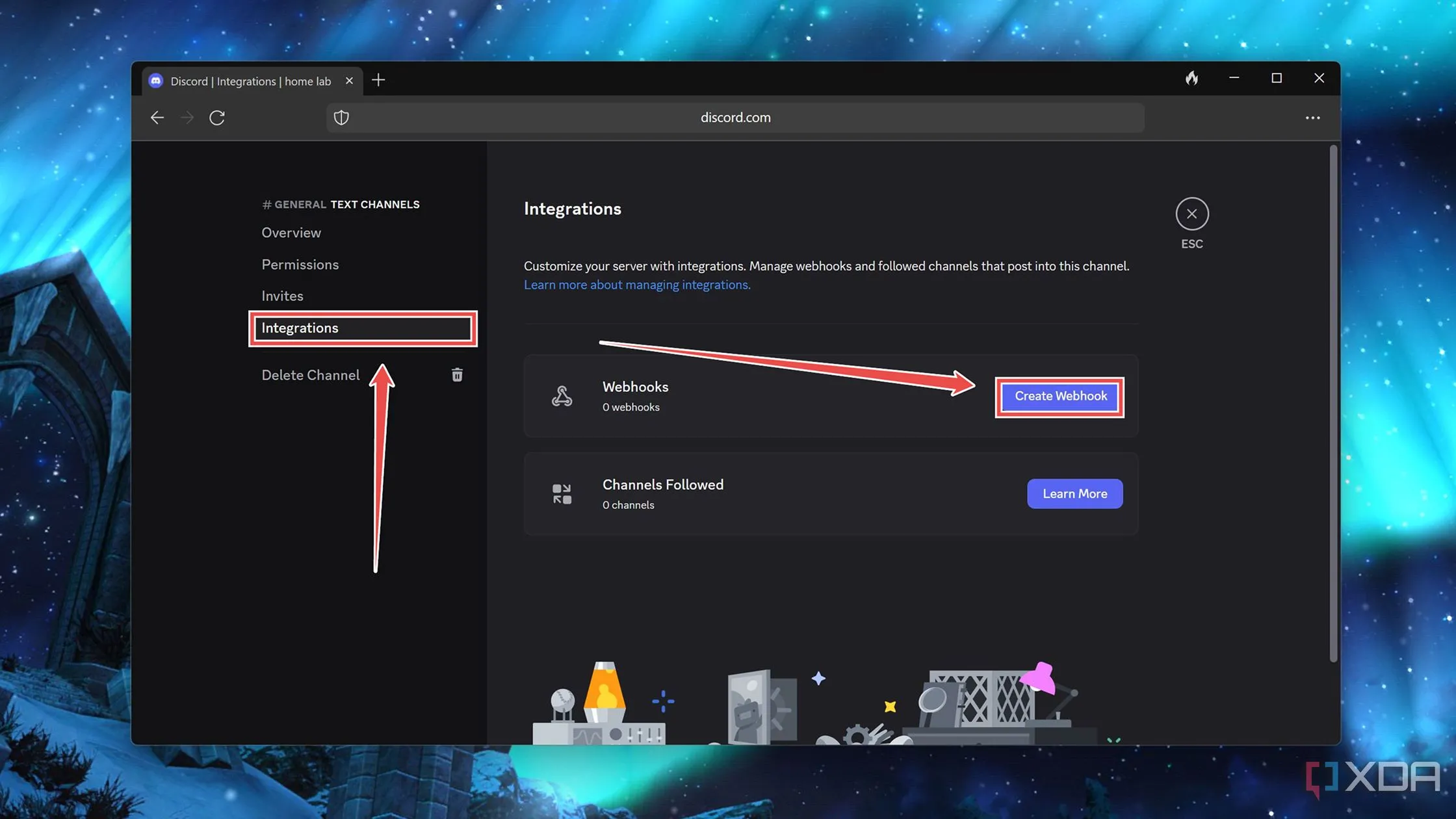The width and height of the screenshot is (1456, 819).
Task: Click the Channels Followed icon
Action: pyautogui.click(x=562, y=493)
